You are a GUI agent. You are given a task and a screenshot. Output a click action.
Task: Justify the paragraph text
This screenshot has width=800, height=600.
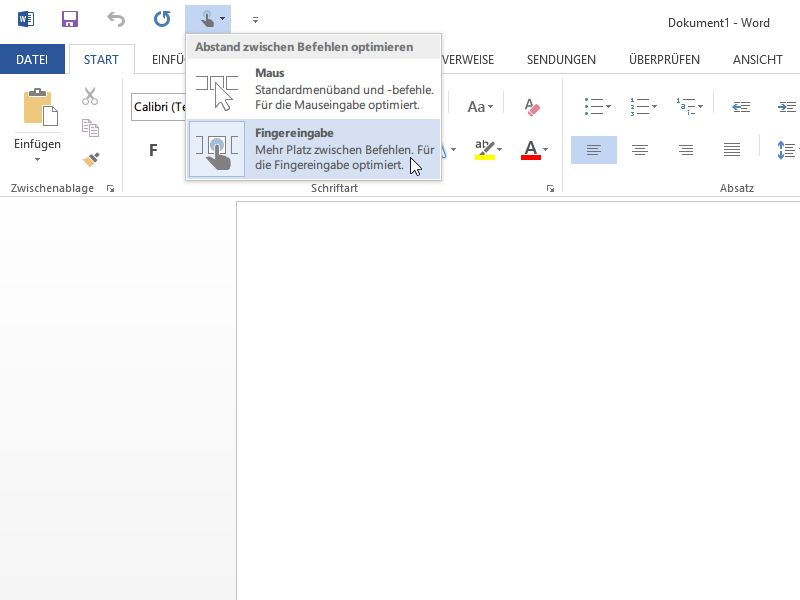tap(732, 150)
